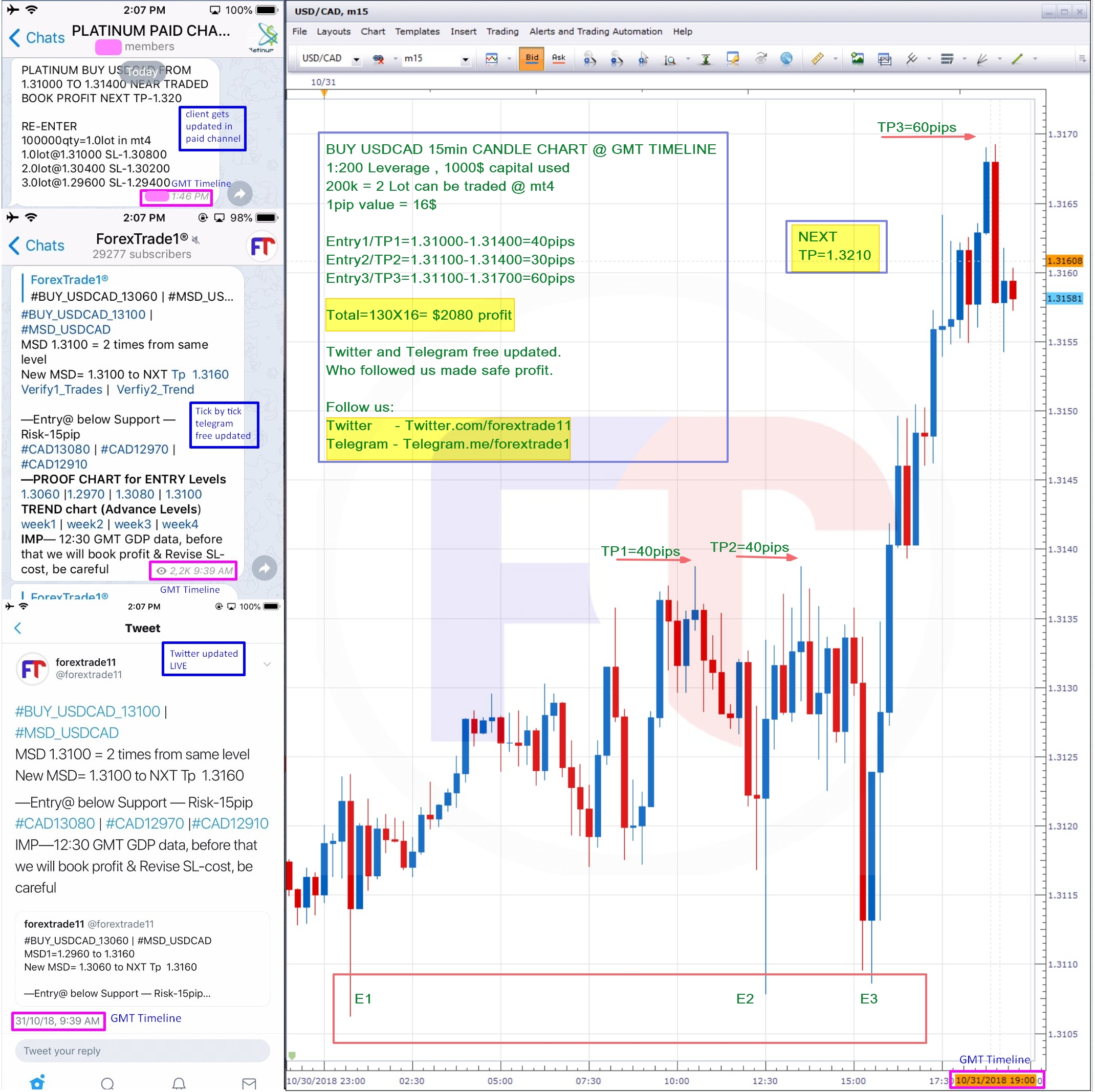Click Twitter search icon at bottom
This screenshot has width=1095, height=1092.
pyautogui.click(x=107, y=1083)
